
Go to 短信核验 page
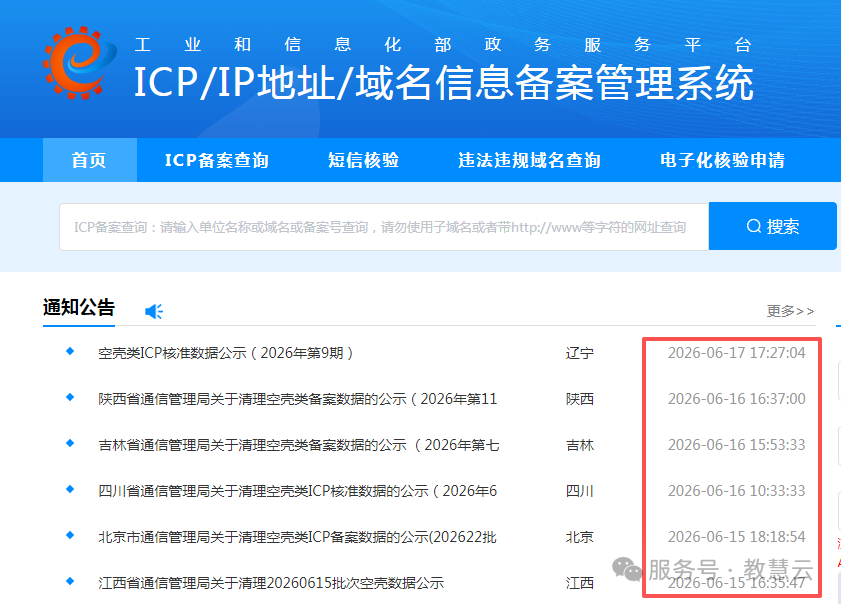coord(364,160)
